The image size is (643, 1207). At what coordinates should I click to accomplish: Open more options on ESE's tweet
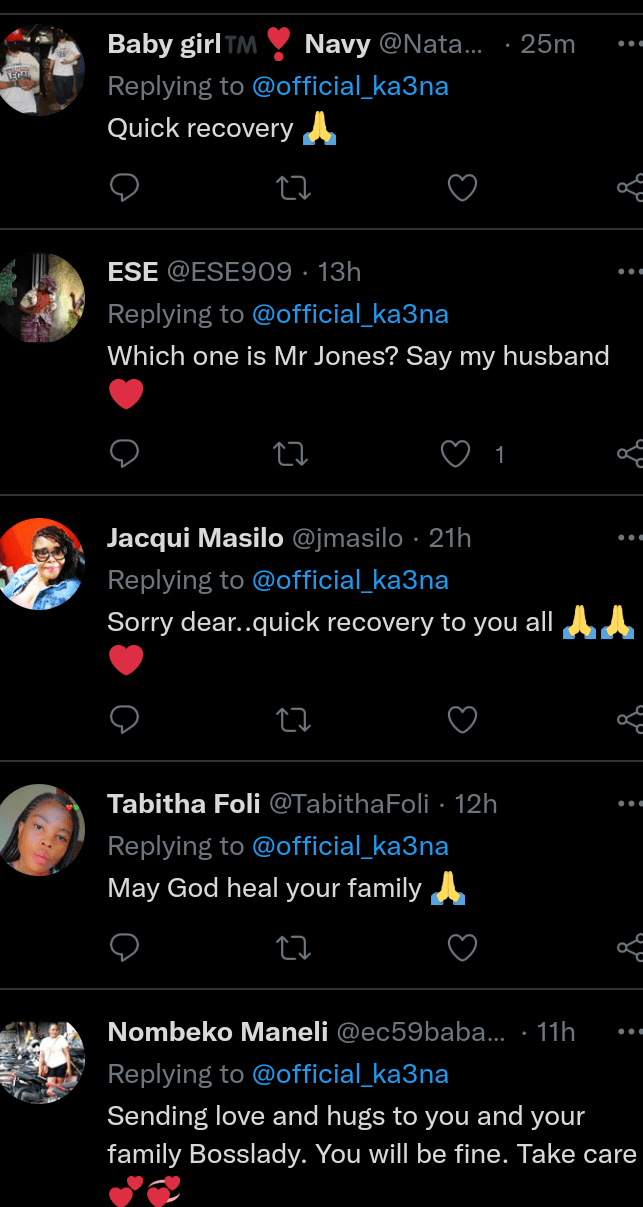(x=629, y=272)
